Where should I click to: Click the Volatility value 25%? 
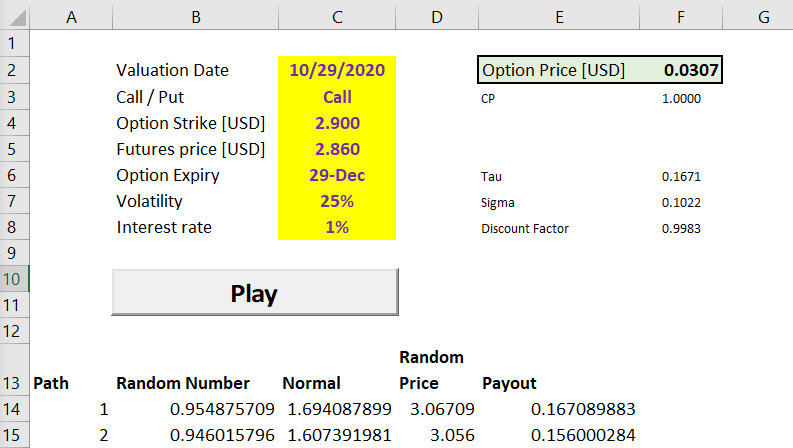tap(337, 201)
